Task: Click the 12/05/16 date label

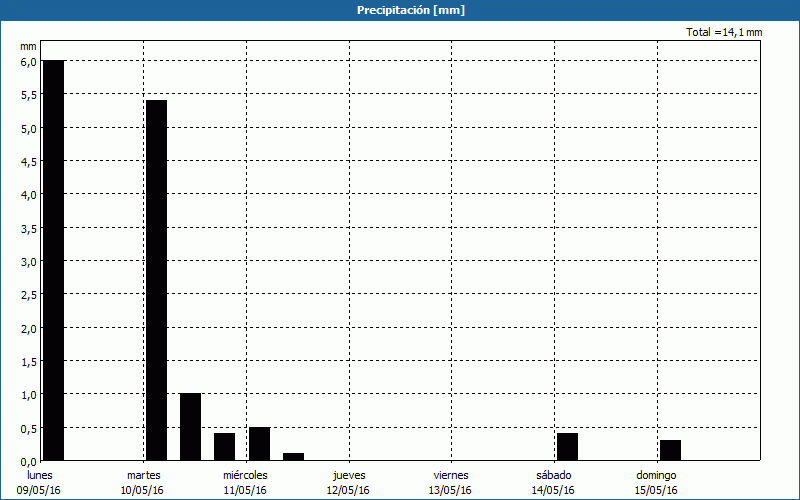Action: pyautogui.click(x=348, y=490)
